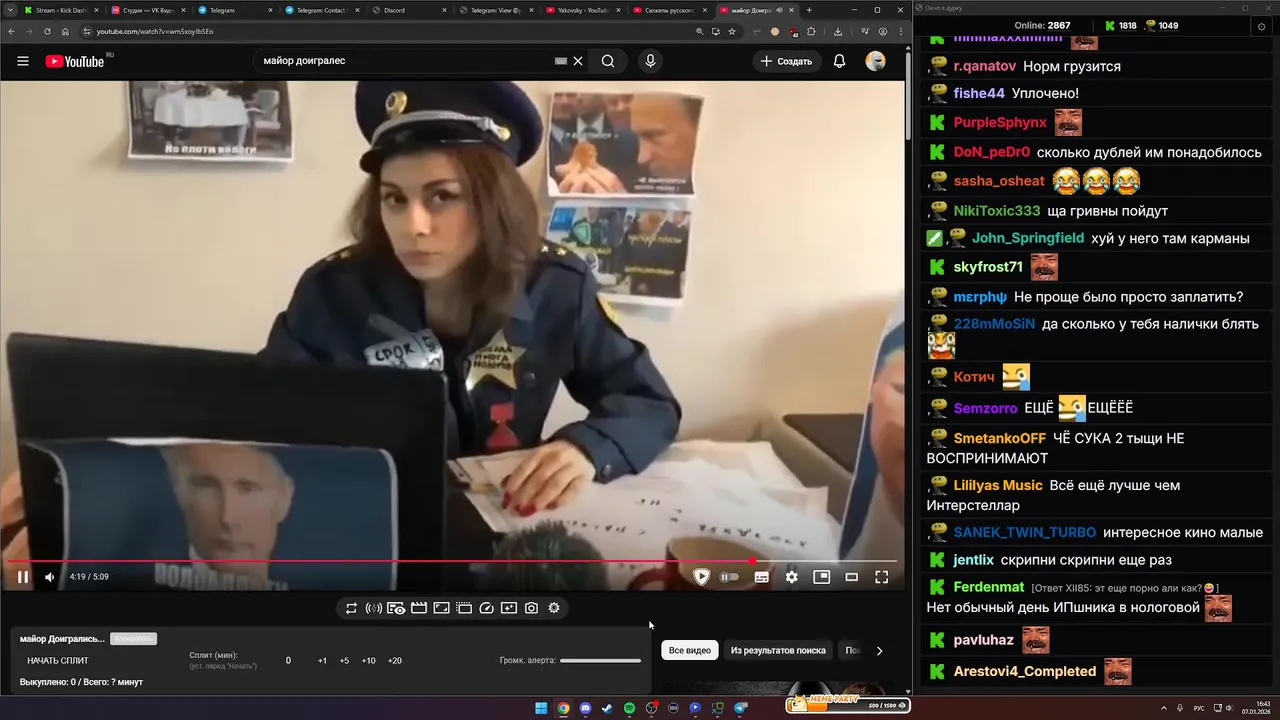Add +5 minutes to split
The height and width of the screenshot is (720, 1280).
(344, 661)
